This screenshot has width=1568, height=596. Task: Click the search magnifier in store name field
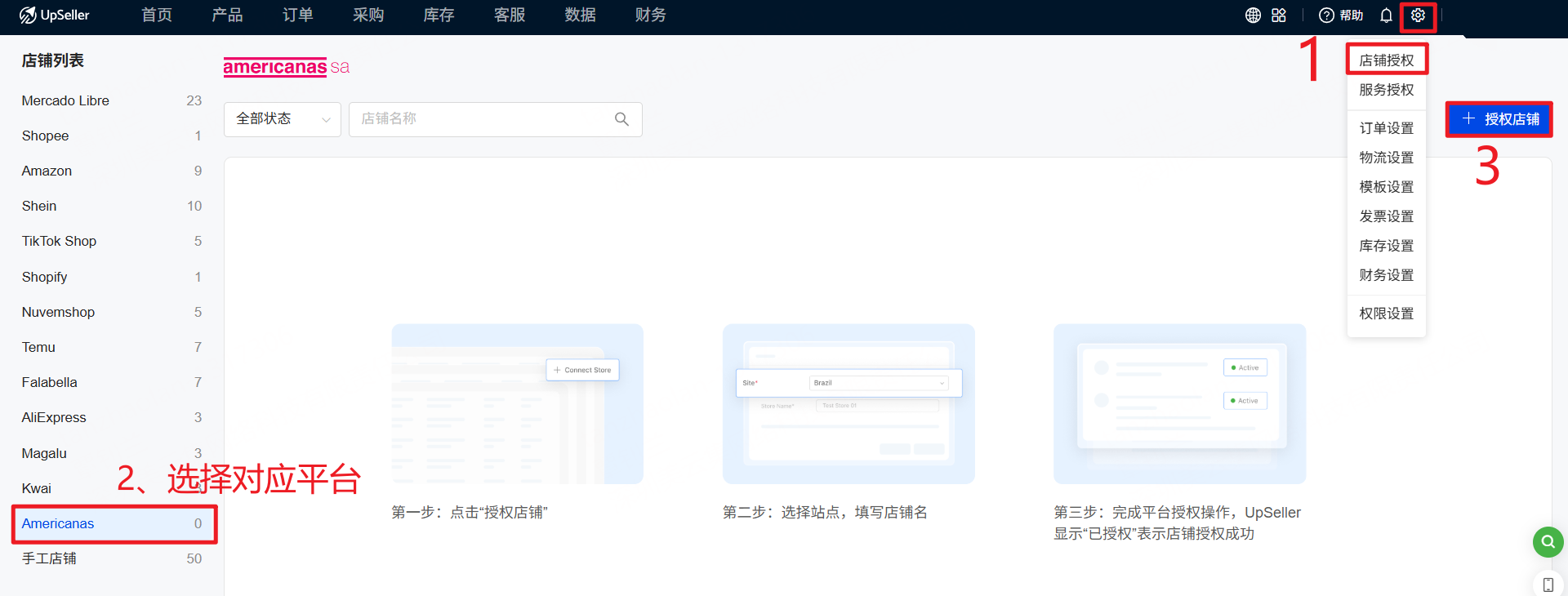tap(621, 119)
